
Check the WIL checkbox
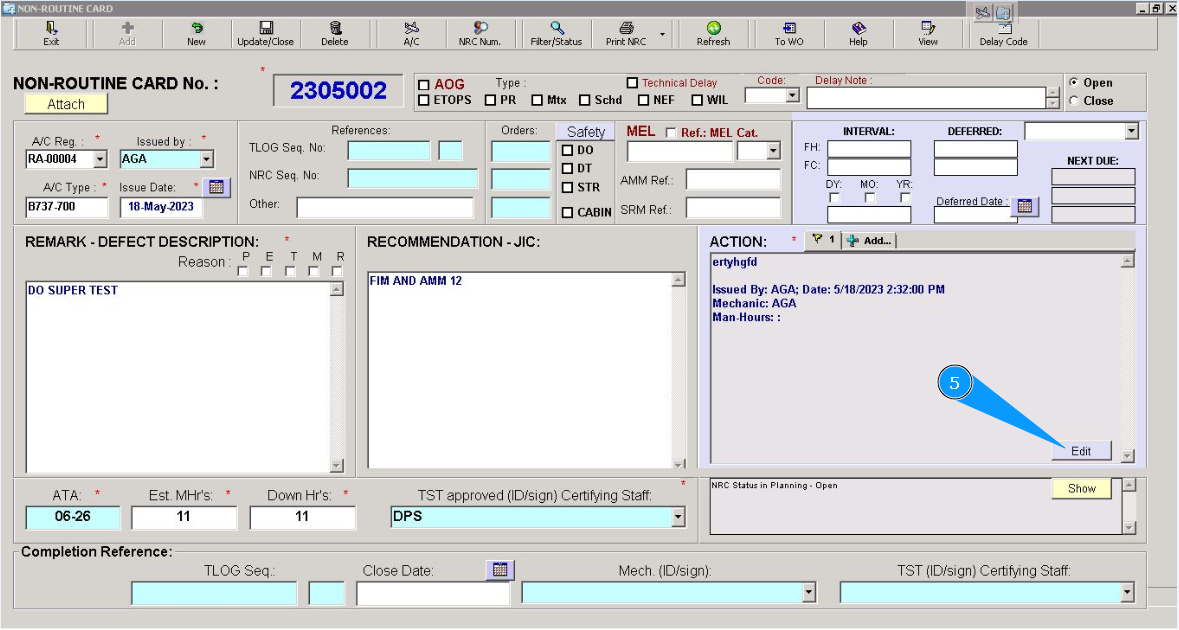697,100
